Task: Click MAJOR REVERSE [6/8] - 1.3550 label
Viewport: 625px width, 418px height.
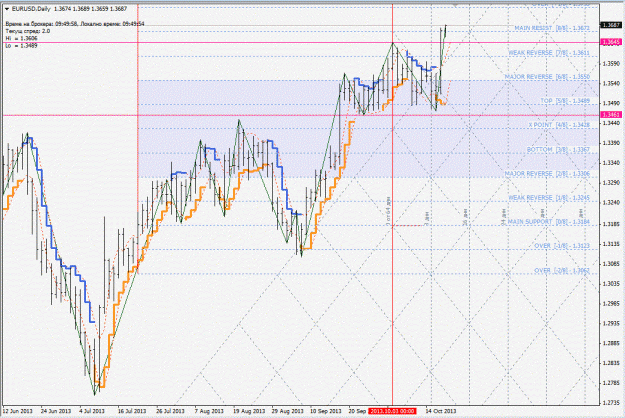Action: click(547, 77)
